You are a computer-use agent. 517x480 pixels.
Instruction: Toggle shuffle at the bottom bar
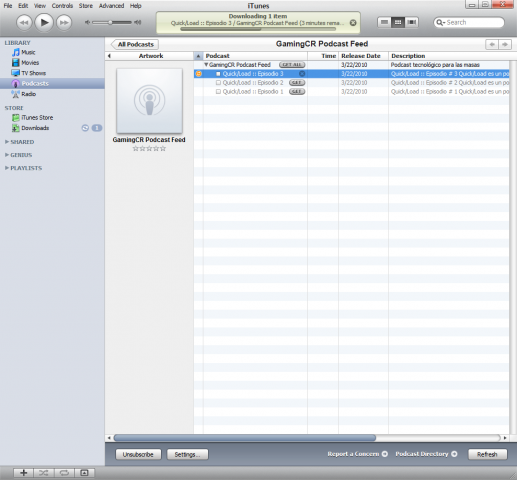click(44, 473)
